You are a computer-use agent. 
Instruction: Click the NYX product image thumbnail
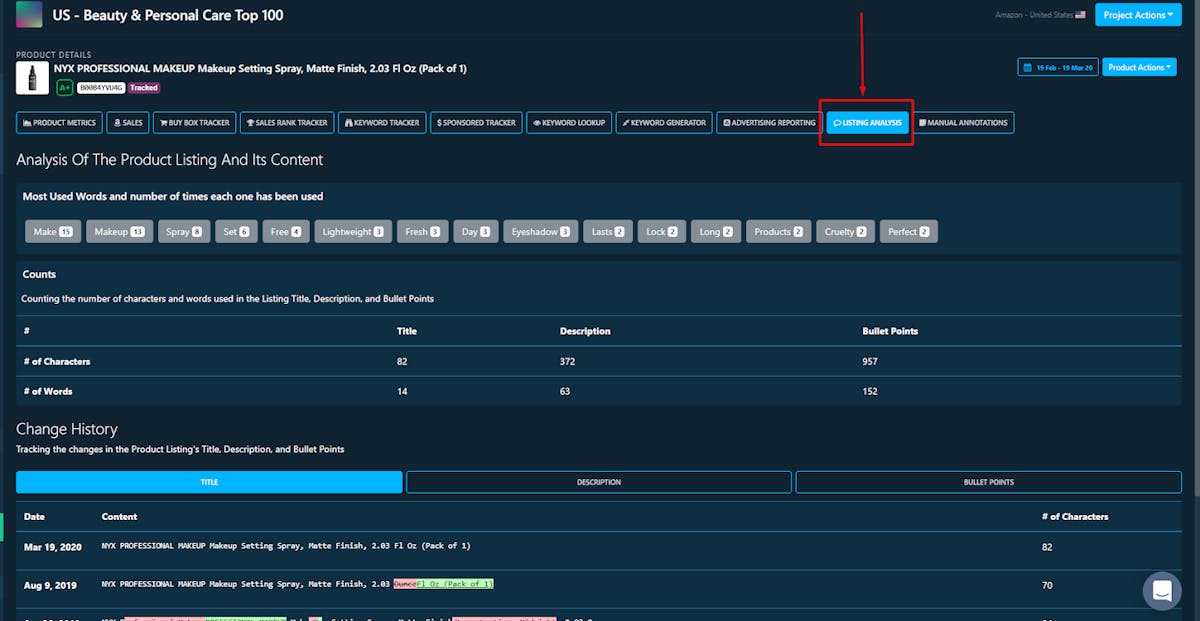(x=33, y=78)
